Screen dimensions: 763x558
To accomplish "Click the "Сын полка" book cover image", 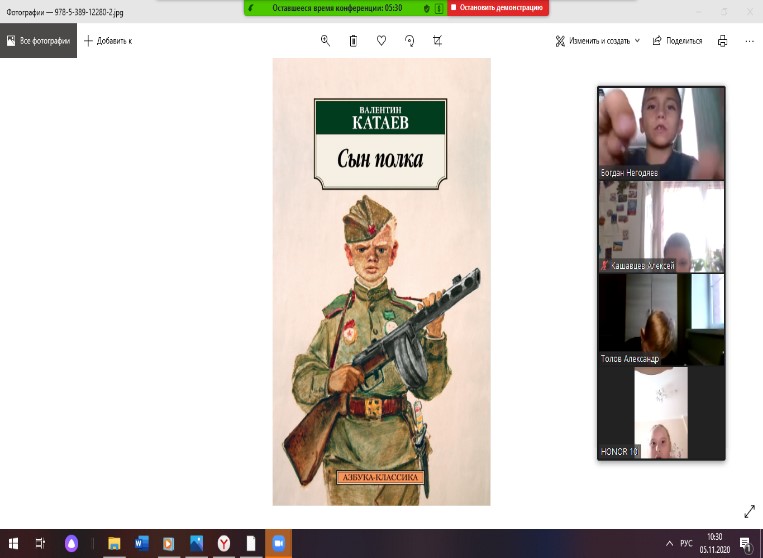I will [382, 282].
